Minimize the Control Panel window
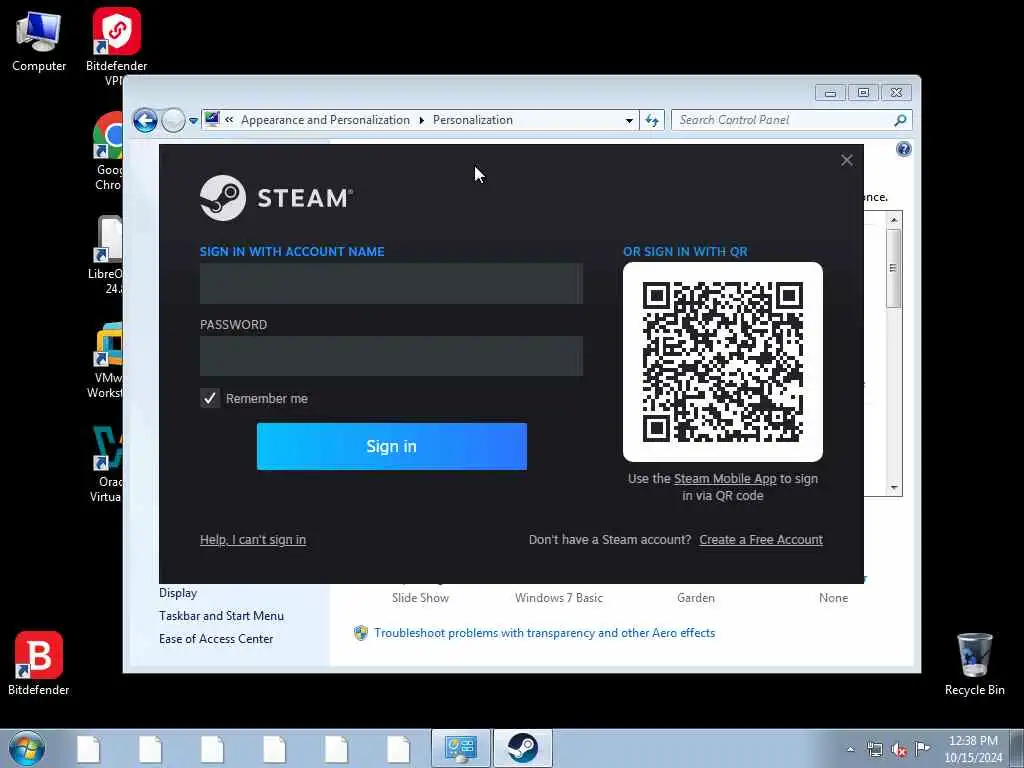Screen dimensions: 1024x768 [830, 93]
